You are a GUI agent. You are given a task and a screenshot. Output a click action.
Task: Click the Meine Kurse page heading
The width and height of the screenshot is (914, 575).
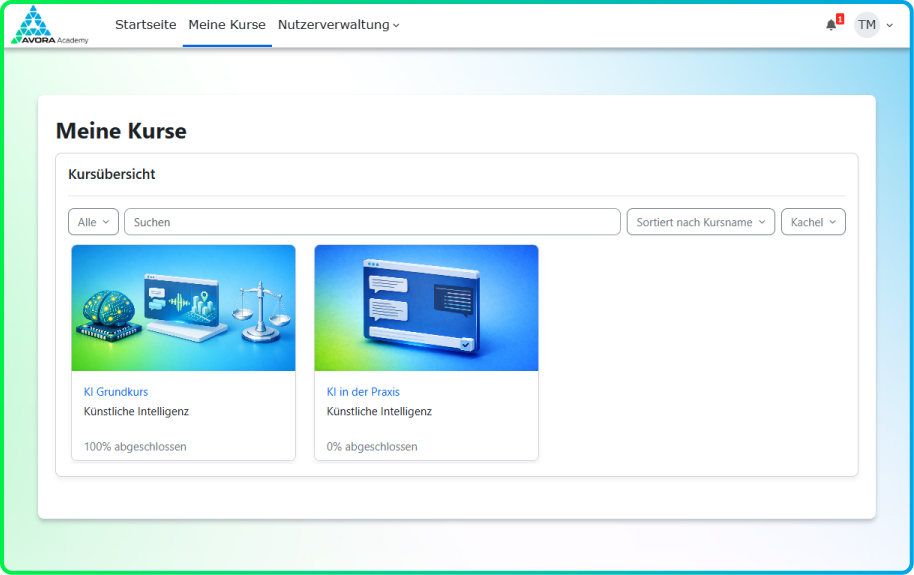(x=121, y=131)
